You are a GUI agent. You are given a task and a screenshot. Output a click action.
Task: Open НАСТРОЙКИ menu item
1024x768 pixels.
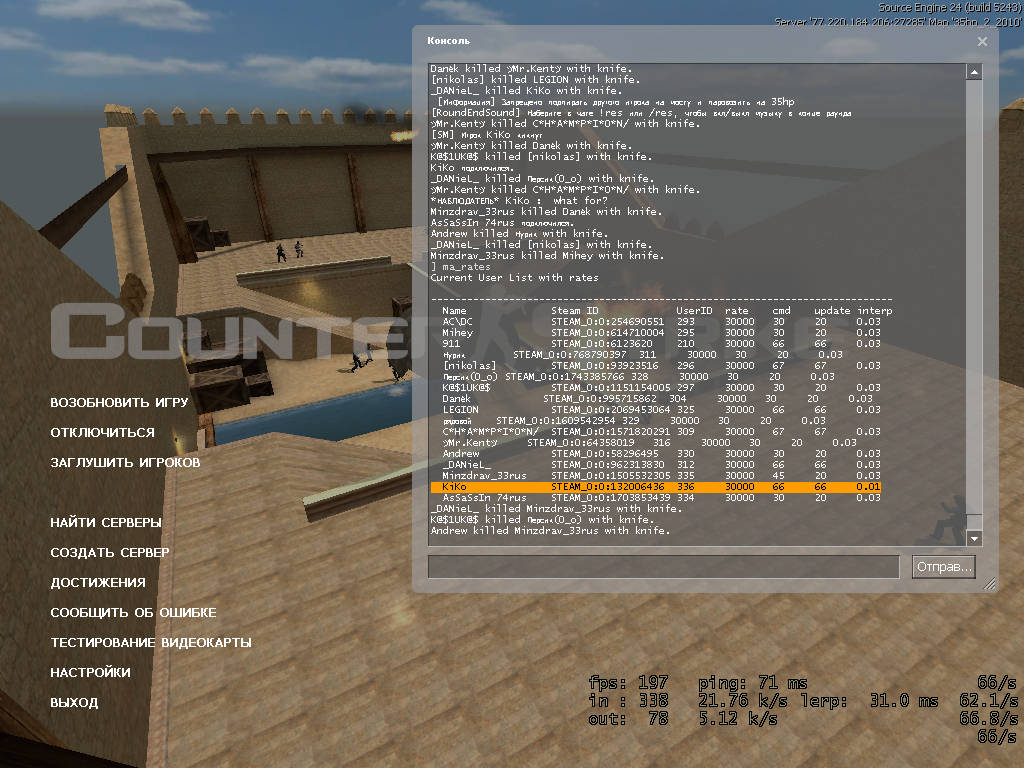[90, 673]
